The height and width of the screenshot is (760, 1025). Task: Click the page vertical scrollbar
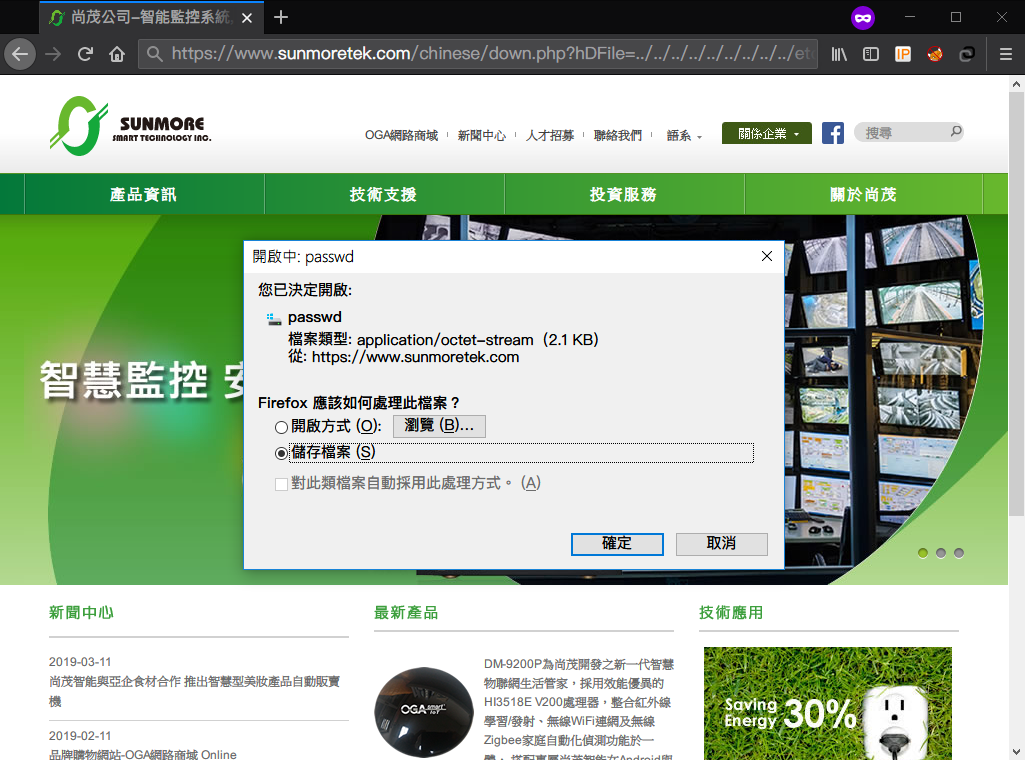pyautogui.click(x=1016, y=304)
